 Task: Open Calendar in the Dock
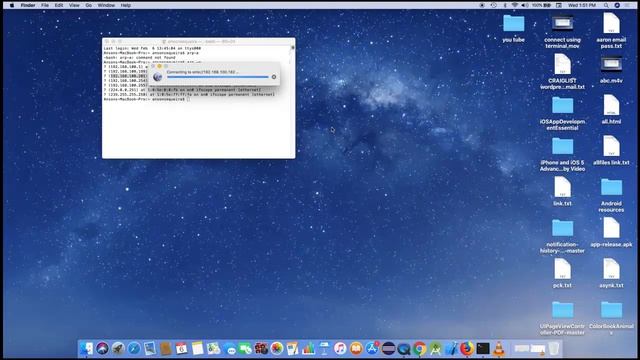(x=182, y=349)
